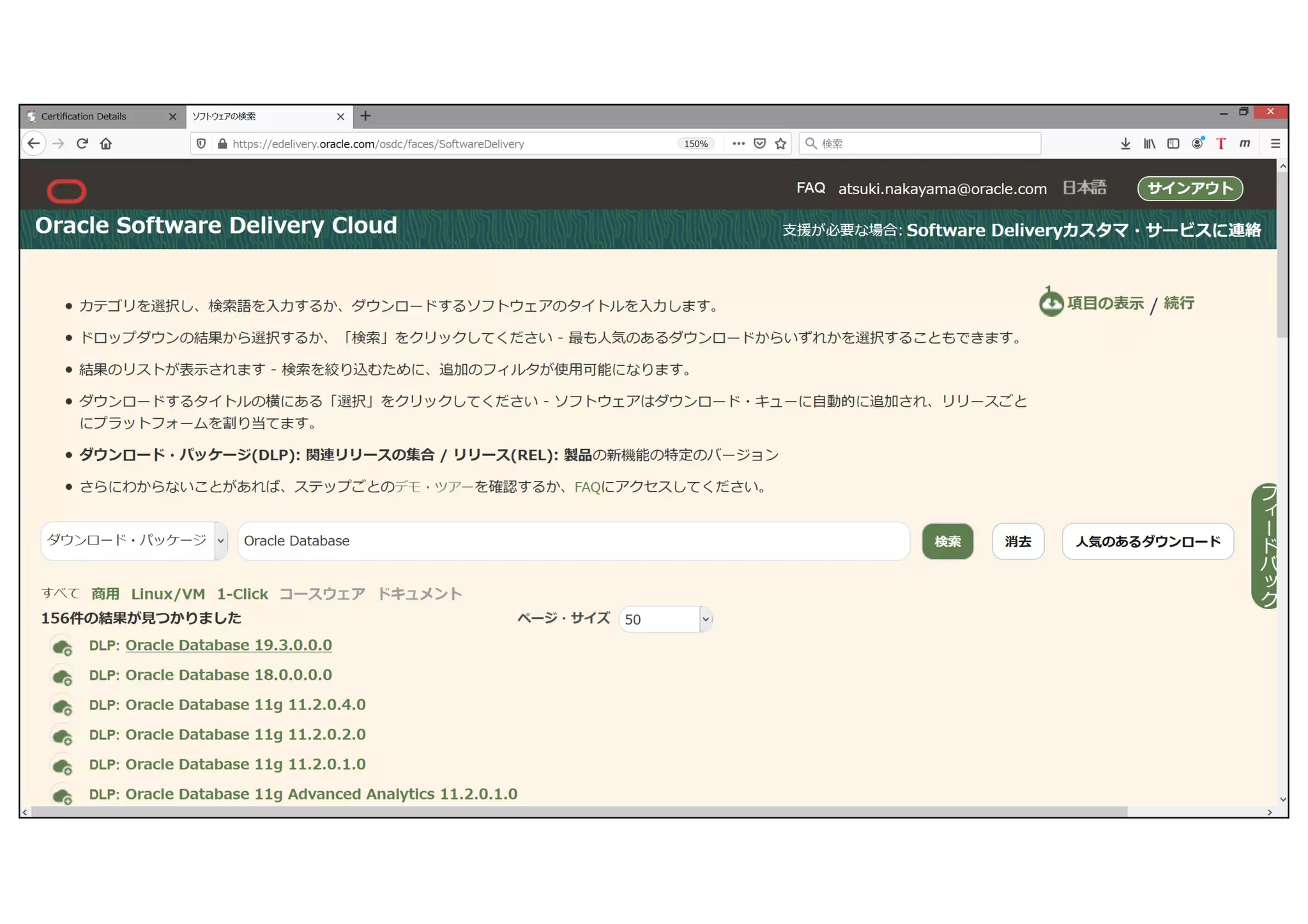Click the tracking protection shield icon

(201, 144)
